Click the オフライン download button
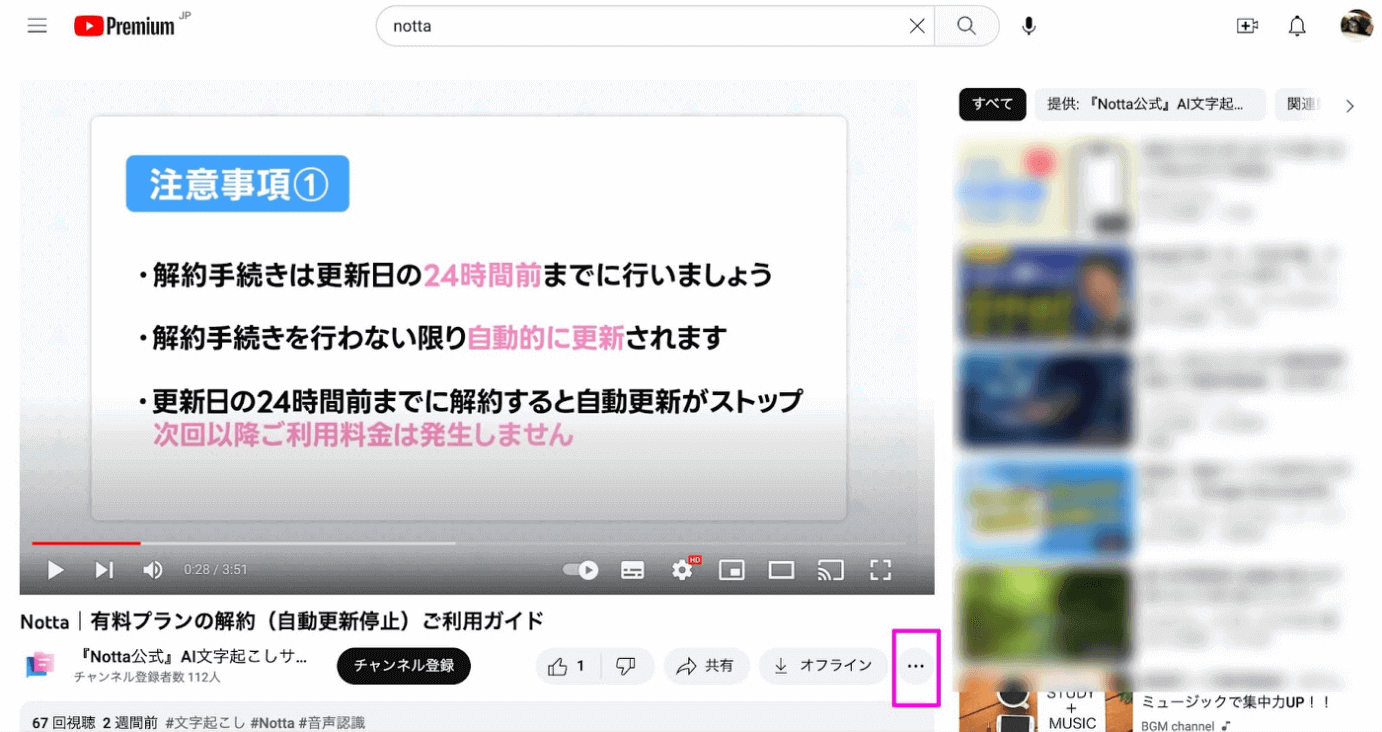This screenshot has width=1382, height=732. point(823,666)
